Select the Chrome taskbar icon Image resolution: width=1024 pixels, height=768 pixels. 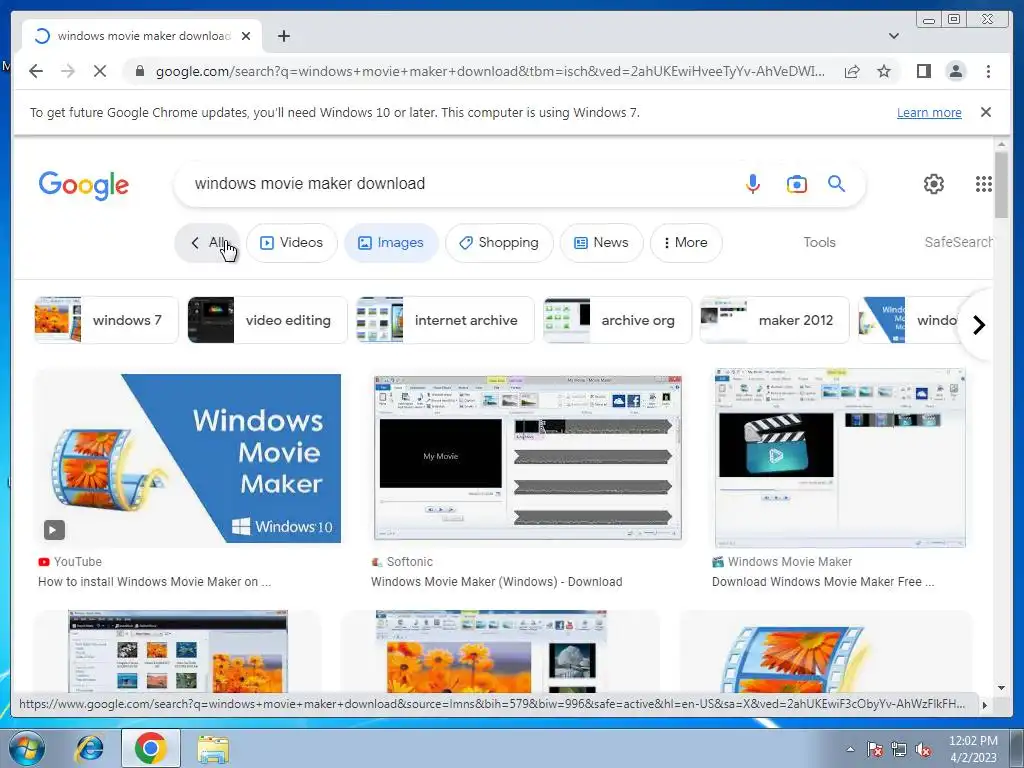[150, 748]
